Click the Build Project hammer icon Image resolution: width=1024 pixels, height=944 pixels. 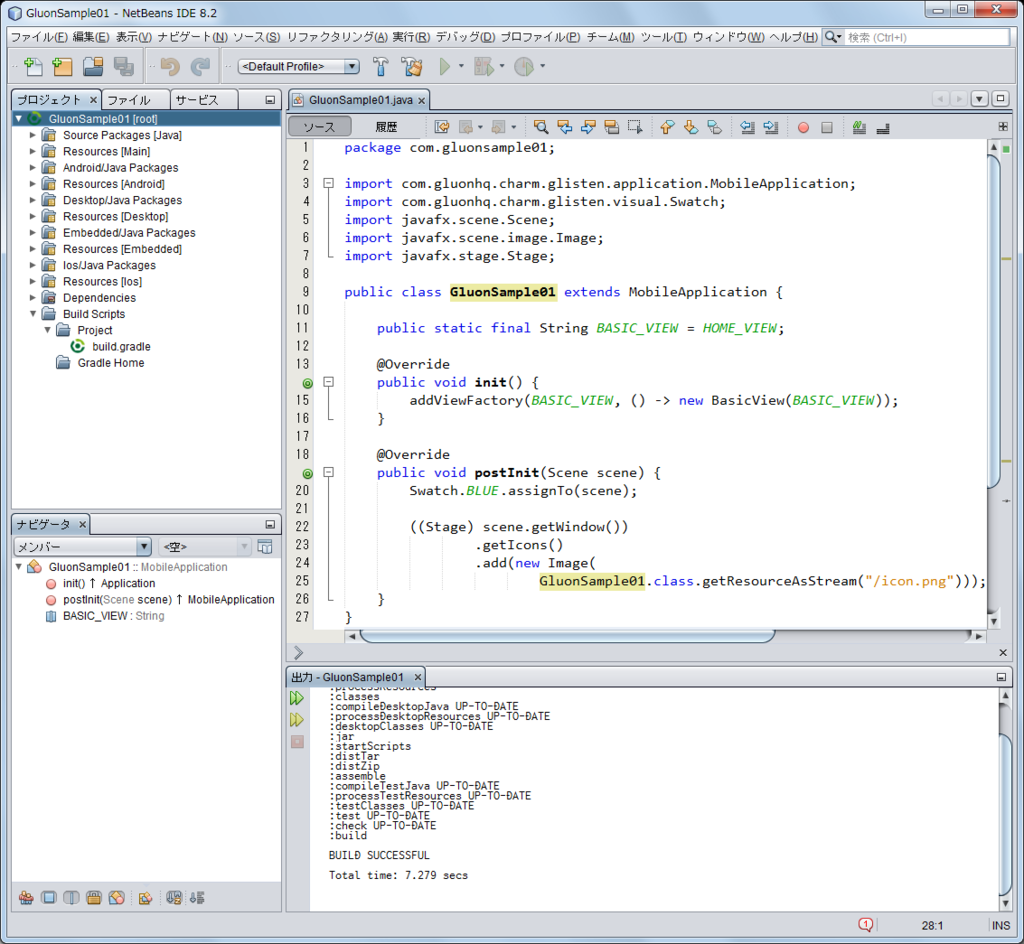[380, 66]
